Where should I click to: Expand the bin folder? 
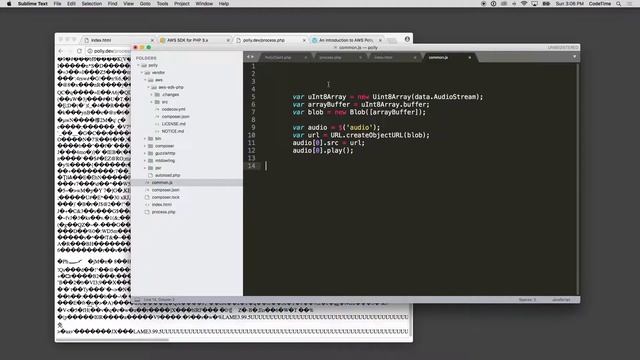[145, 139]
